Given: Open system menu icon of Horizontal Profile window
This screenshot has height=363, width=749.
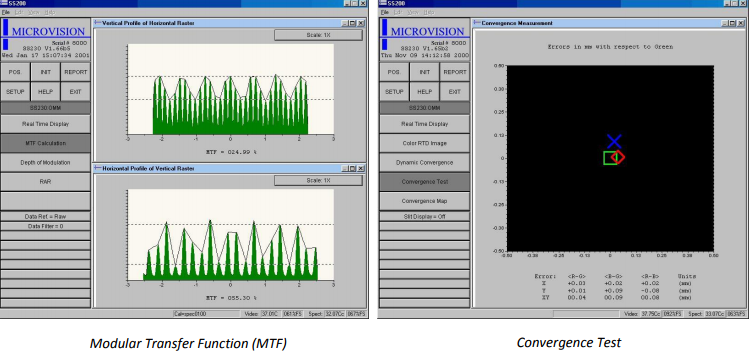Looking at the screenshot, I should (x=98, y=168).
